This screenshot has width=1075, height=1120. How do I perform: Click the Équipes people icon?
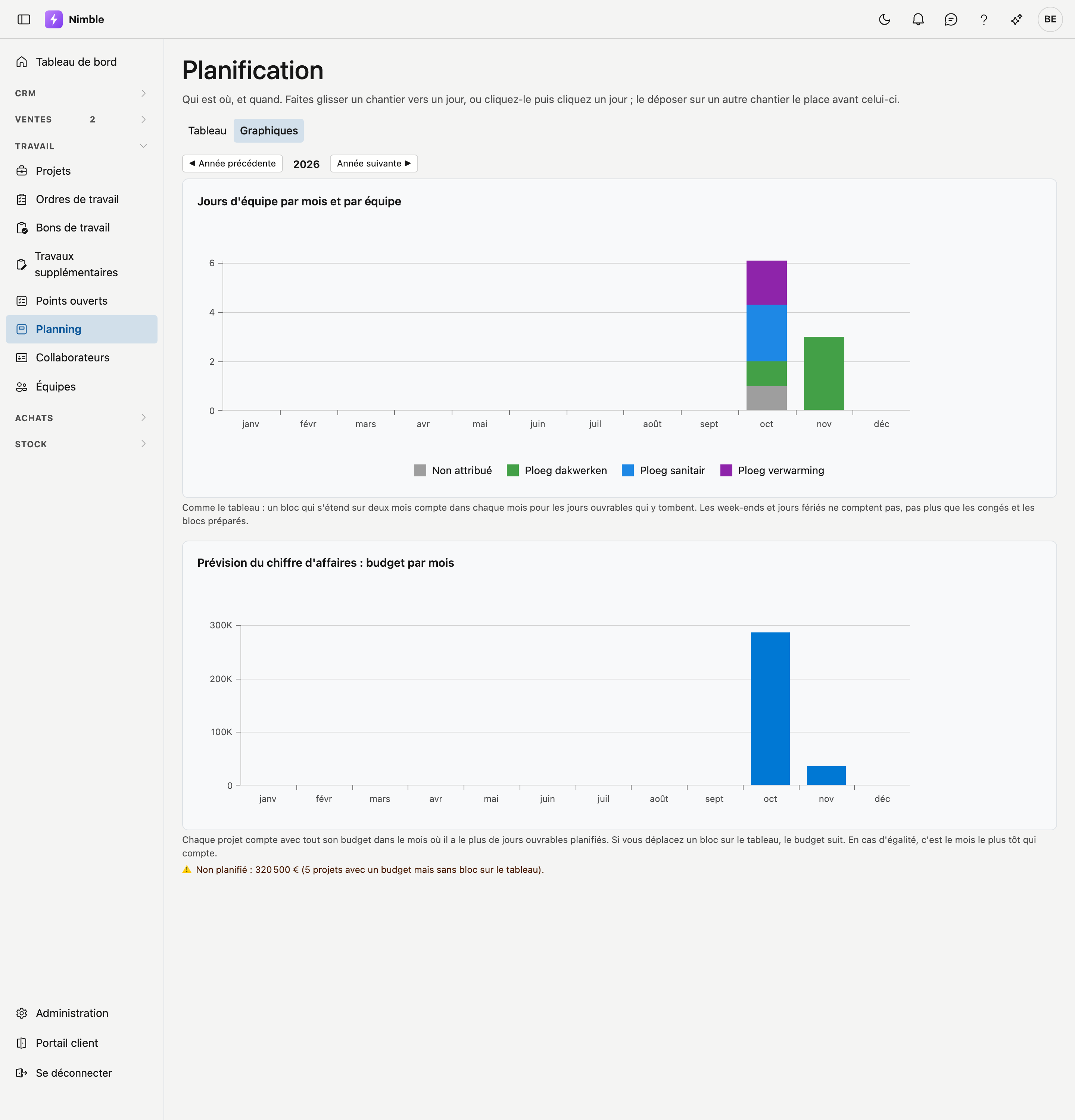tap(22, 387)
